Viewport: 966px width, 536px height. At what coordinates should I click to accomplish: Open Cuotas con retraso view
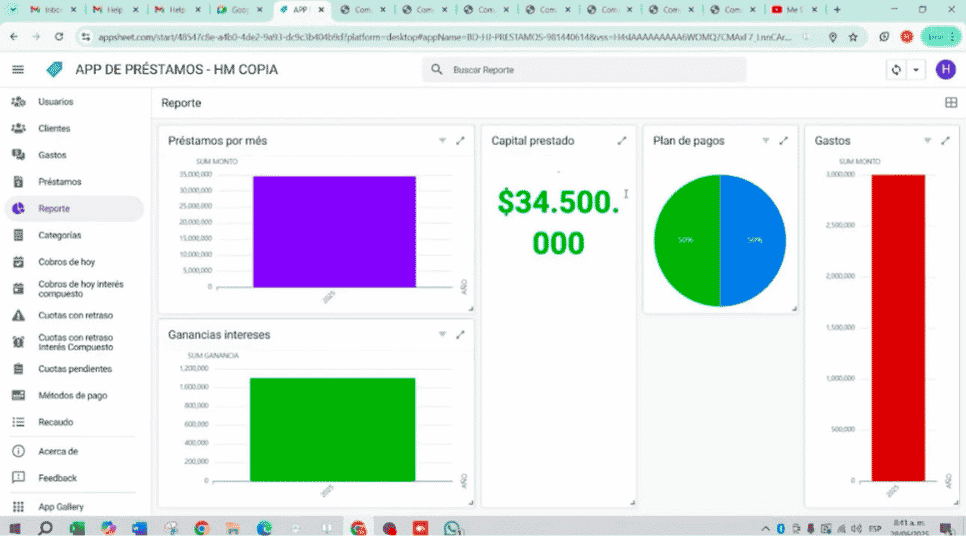pos(74,315)
